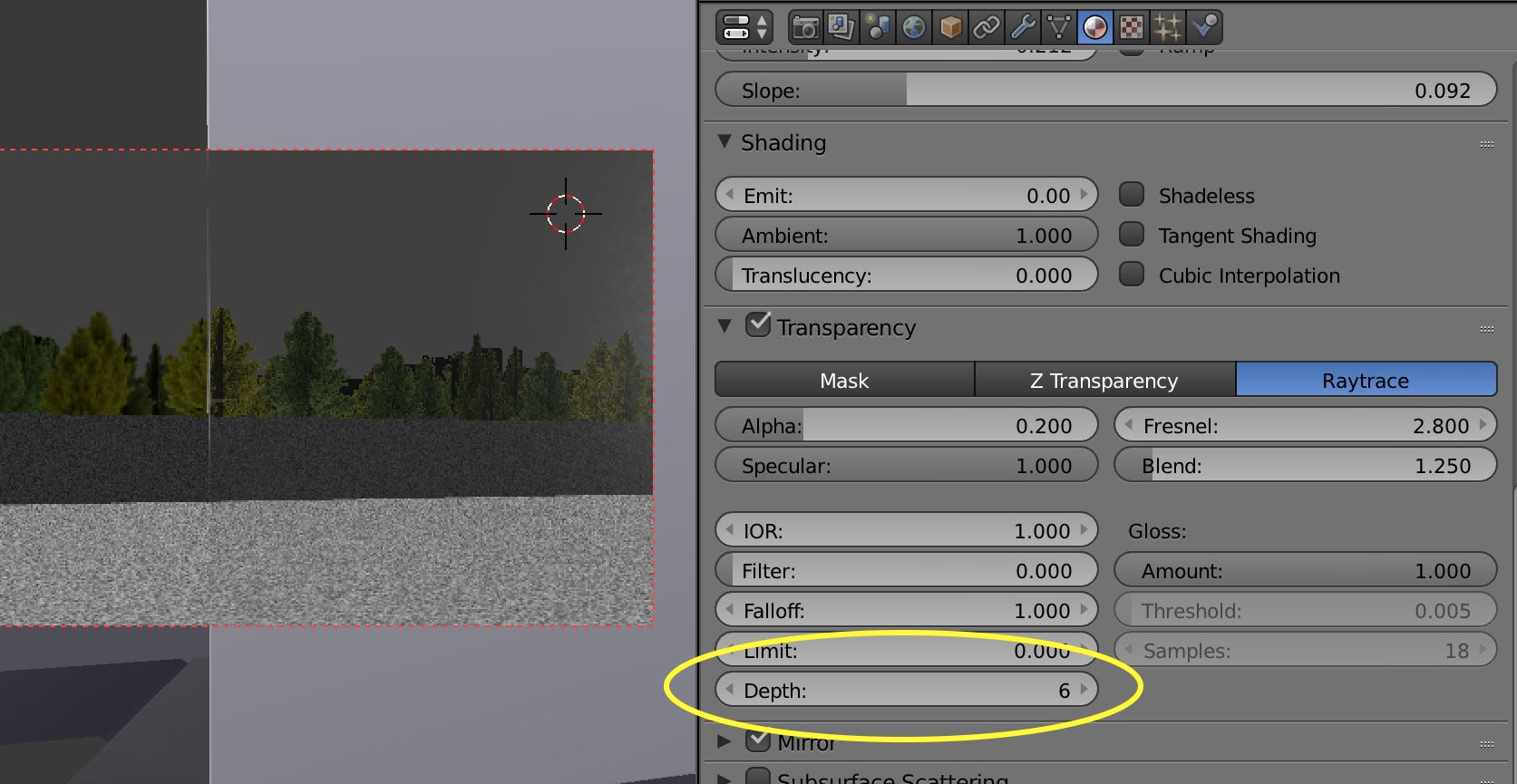Click the Blend slider
This screenshot has height=784, width=1517.
click(1305, 465)
